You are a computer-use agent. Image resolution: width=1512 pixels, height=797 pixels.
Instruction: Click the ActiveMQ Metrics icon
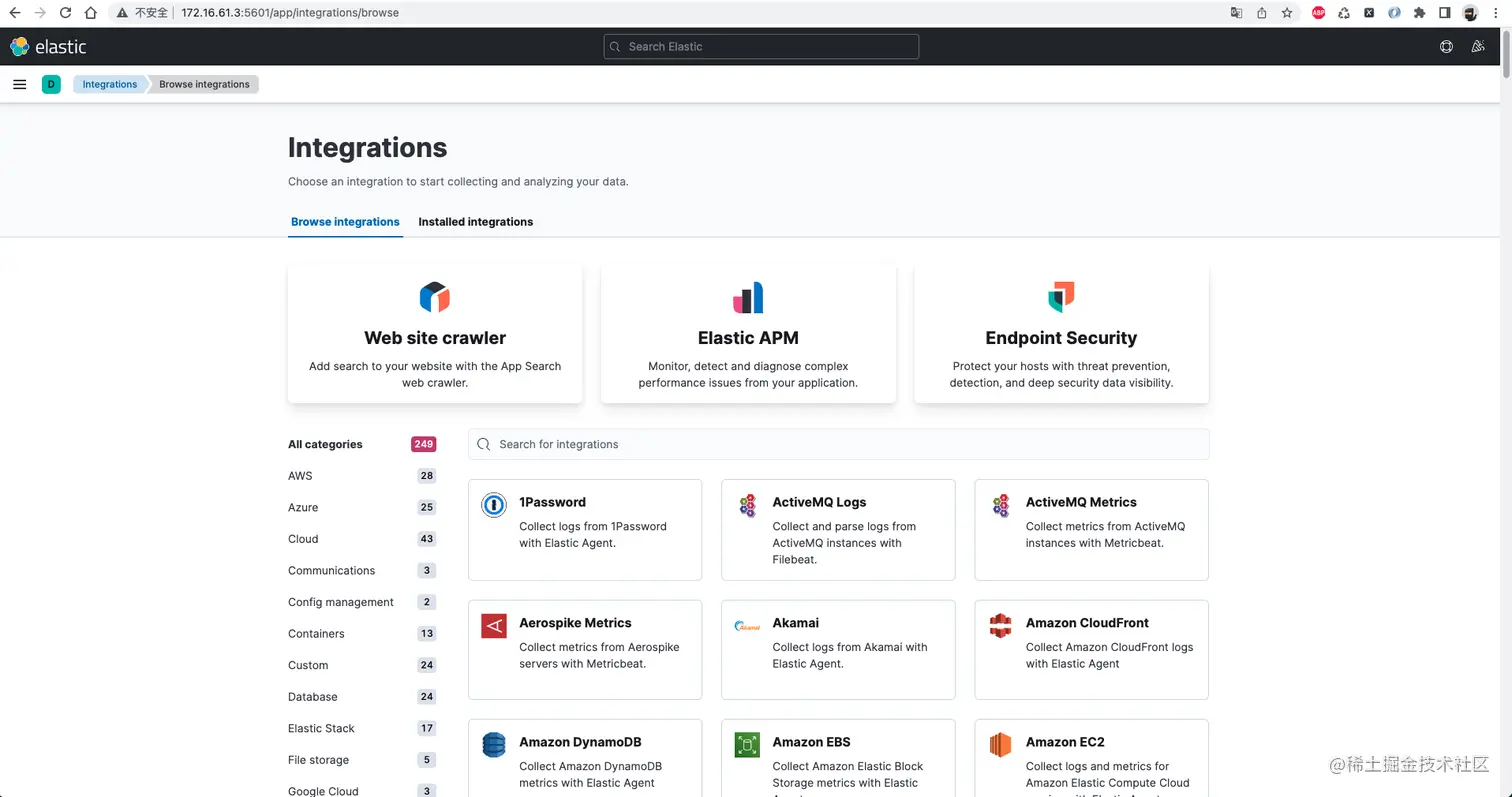tap(1000, 505)
